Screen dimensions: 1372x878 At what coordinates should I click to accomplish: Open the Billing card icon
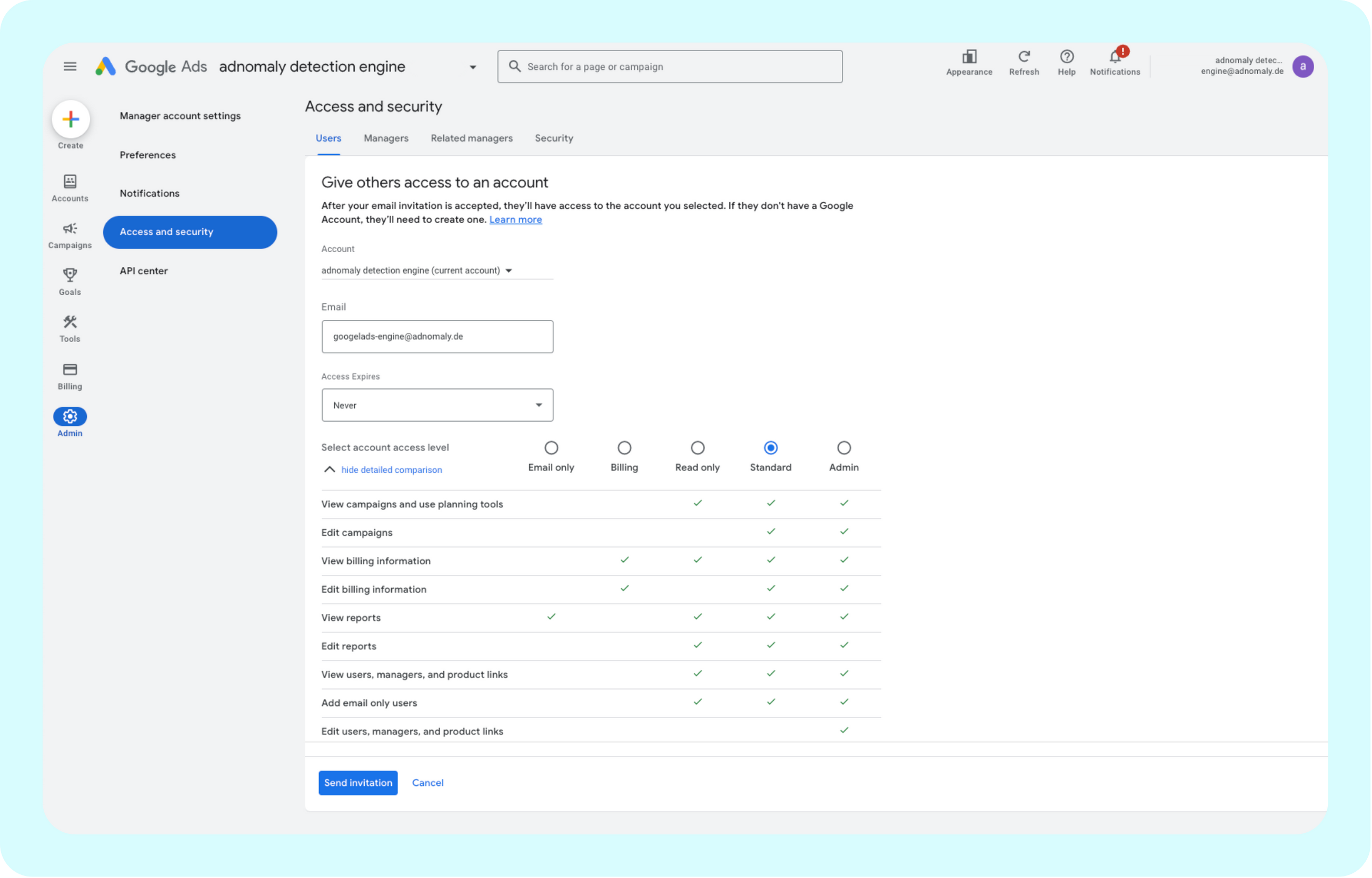tap(69, 370)
